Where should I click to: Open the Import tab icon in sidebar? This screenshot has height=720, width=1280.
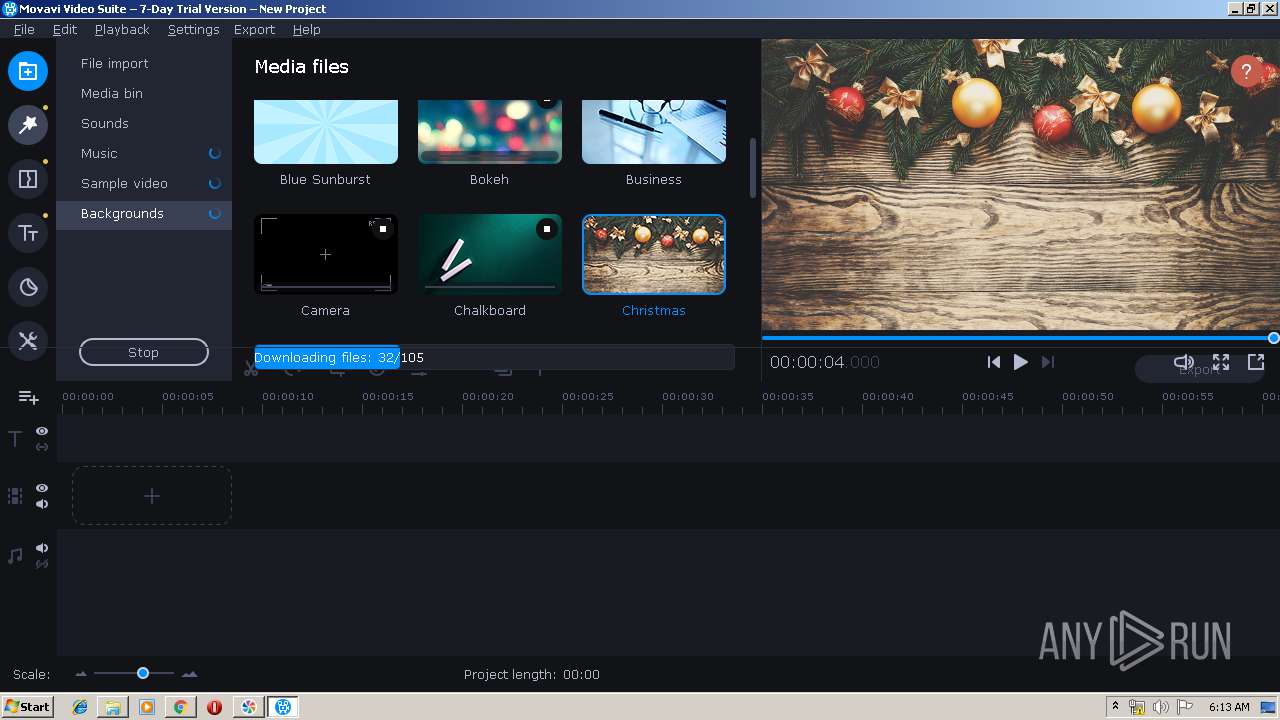(28, 71)
